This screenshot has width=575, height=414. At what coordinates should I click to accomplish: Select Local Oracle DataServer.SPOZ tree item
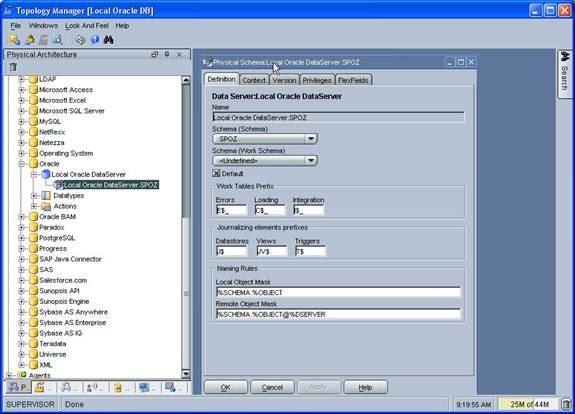click(110, 185)
